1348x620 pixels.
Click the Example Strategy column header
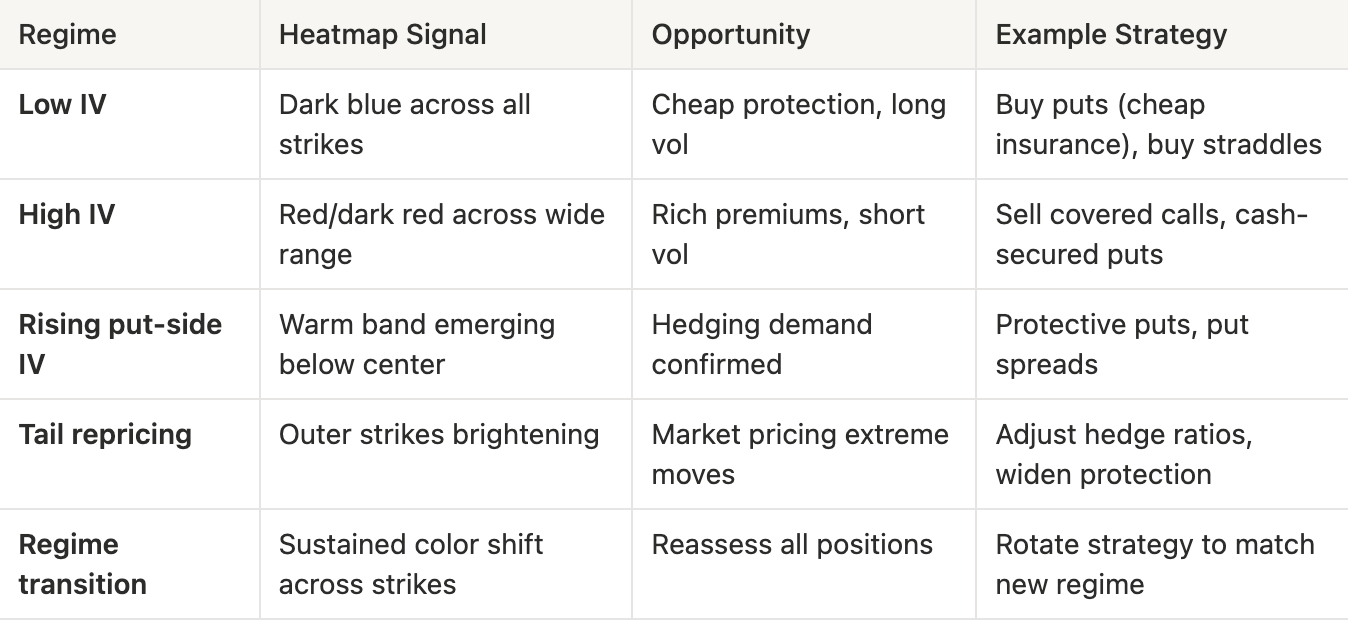click(1111, 35)
